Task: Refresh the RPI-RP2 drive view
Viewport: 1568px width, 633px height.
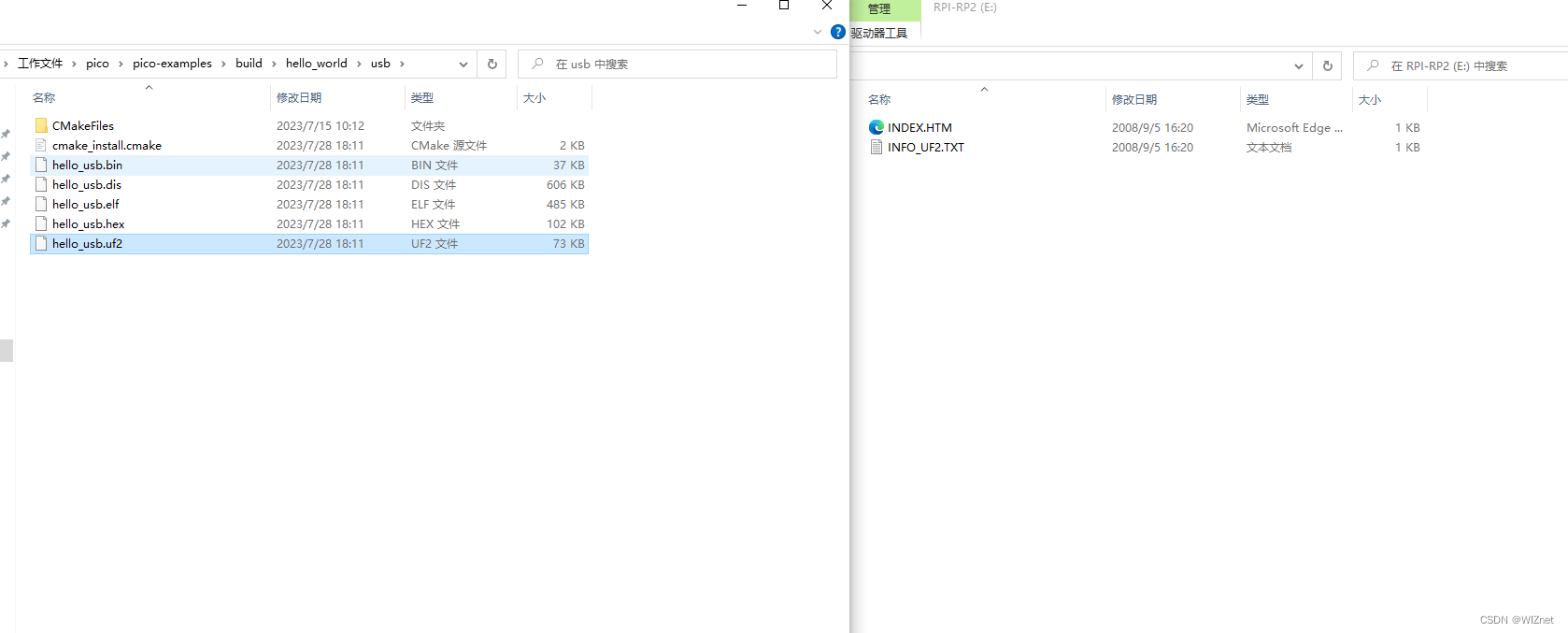Action: pos(1327,65)
